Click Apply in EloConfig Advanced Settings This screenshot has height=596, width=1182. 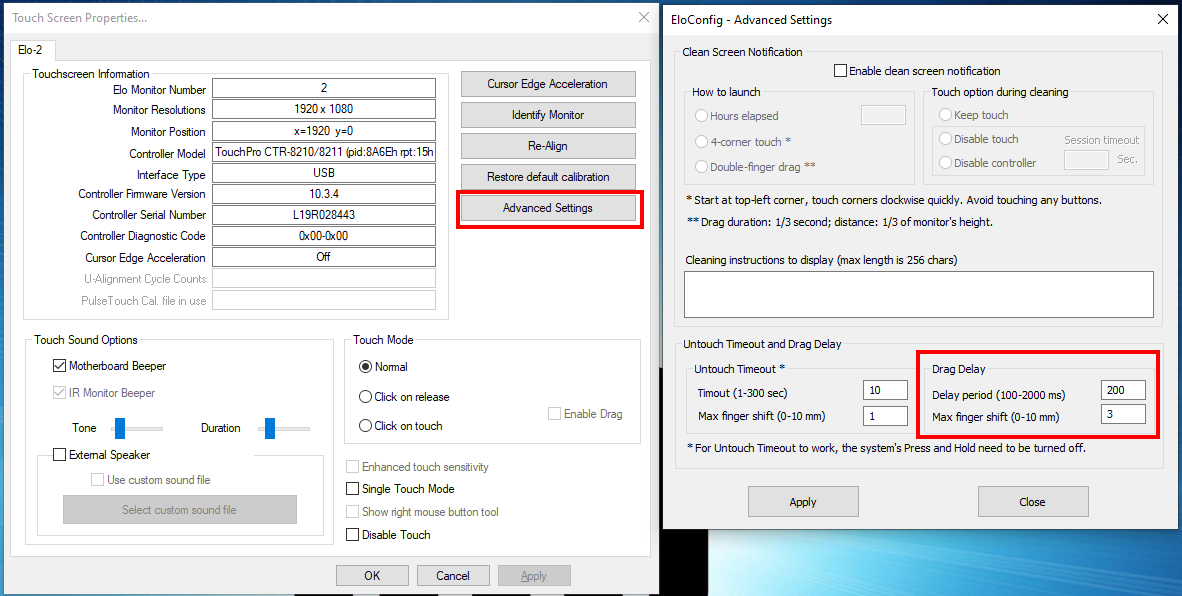click(803, 502)
